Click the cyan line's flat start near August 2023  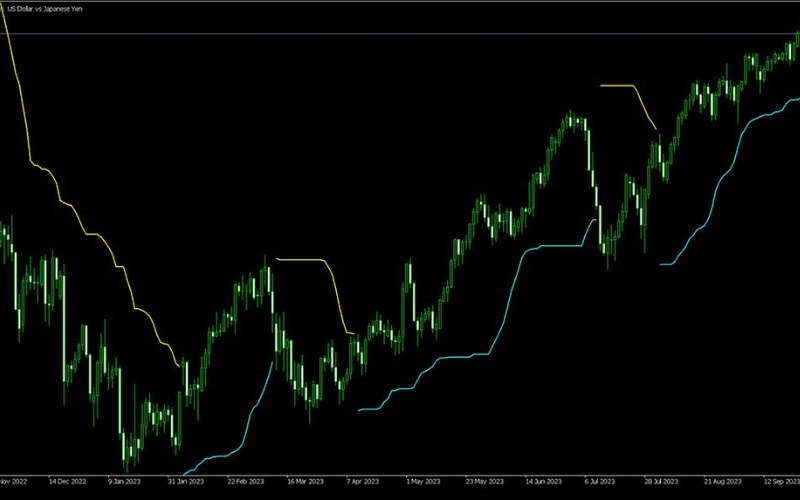(x=668, y=264)
